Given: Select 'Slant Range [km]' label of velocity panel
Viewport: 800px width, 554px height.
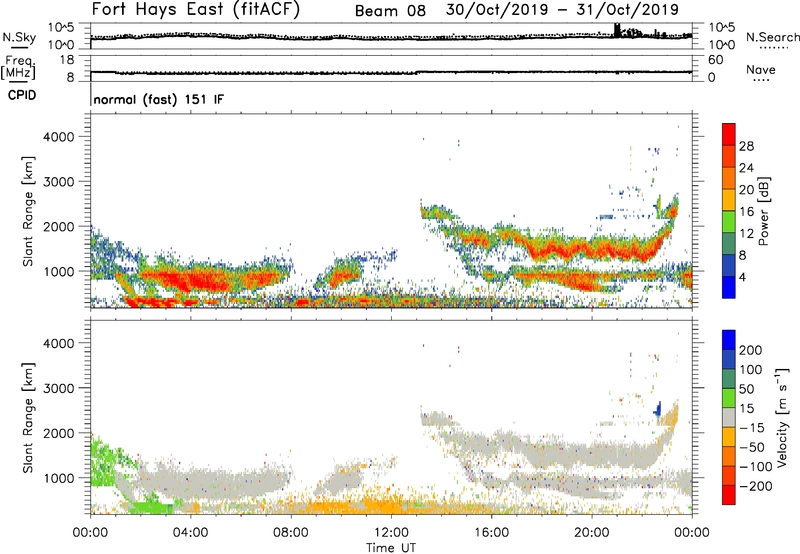Looking at the screenshot, I should coord(28,418).
